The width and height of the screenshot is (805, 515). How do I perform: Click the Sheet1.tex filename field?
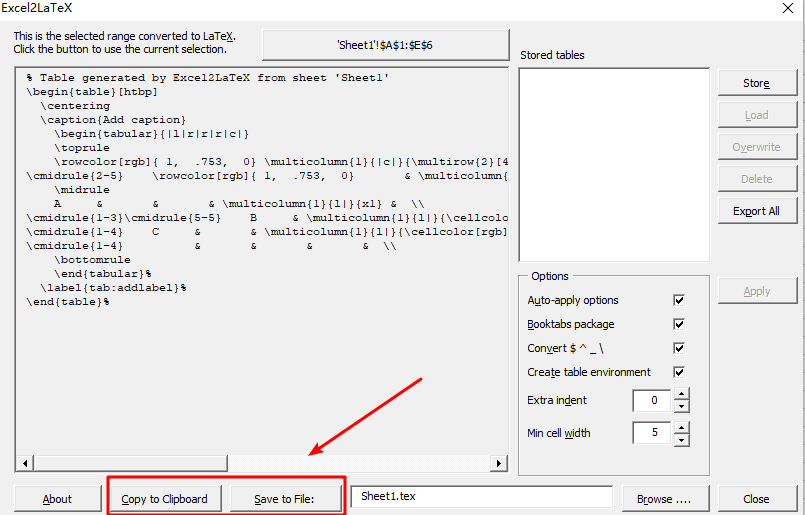click(482, 497)
